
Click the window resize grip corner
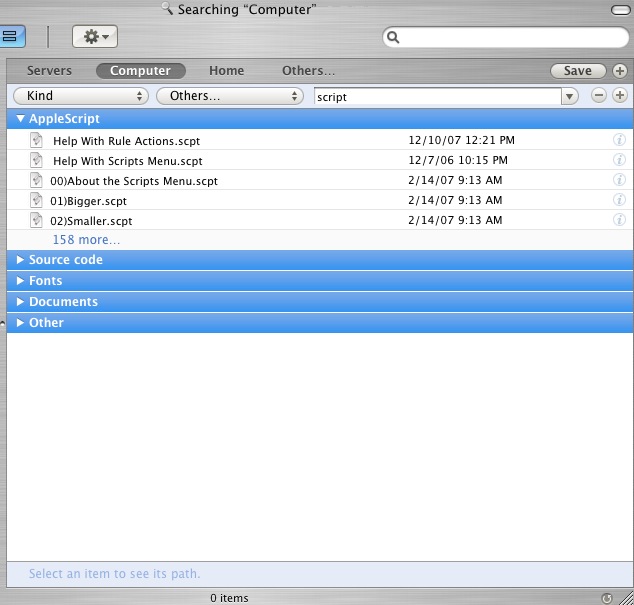627,598
